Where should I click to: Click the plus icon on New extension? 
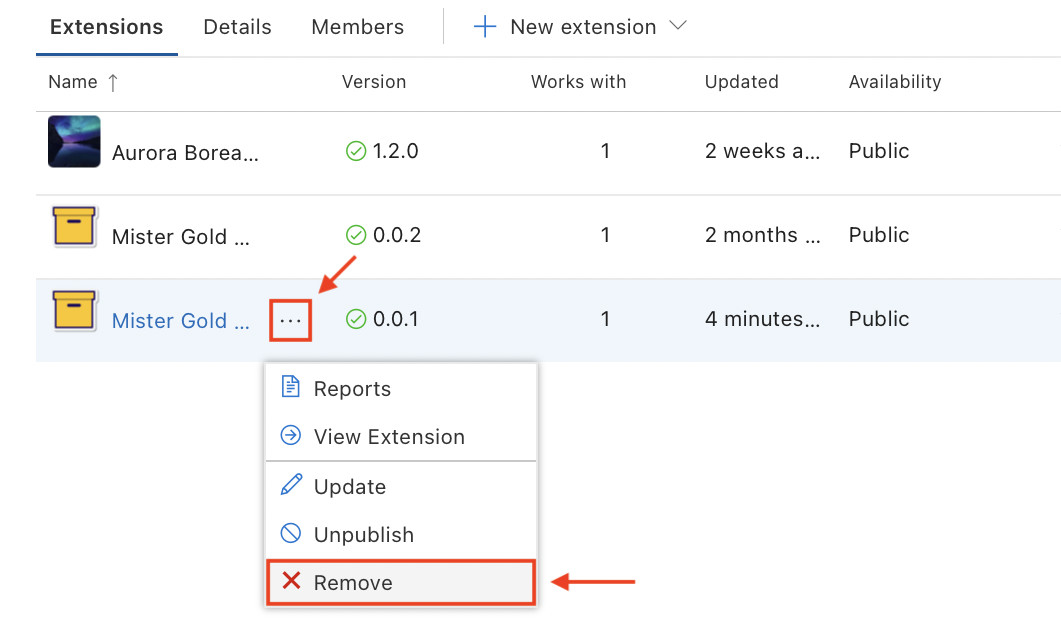pyautogui.click(x=484, y=26)
